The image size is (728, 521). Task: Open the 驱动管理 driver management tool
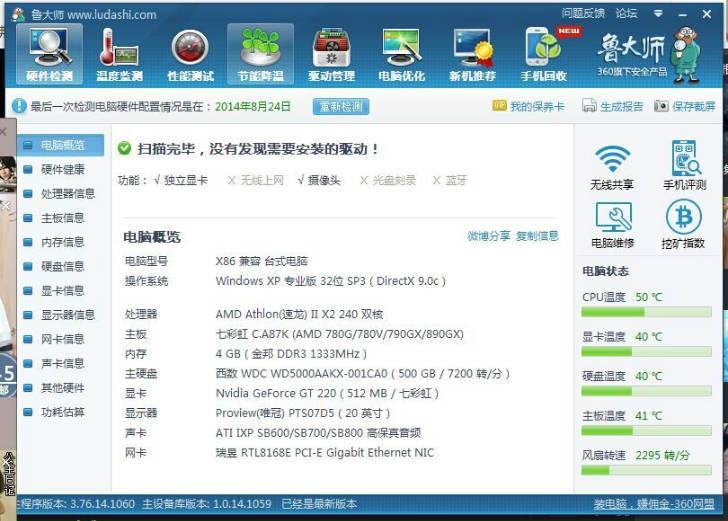click(x=331, y=55)
